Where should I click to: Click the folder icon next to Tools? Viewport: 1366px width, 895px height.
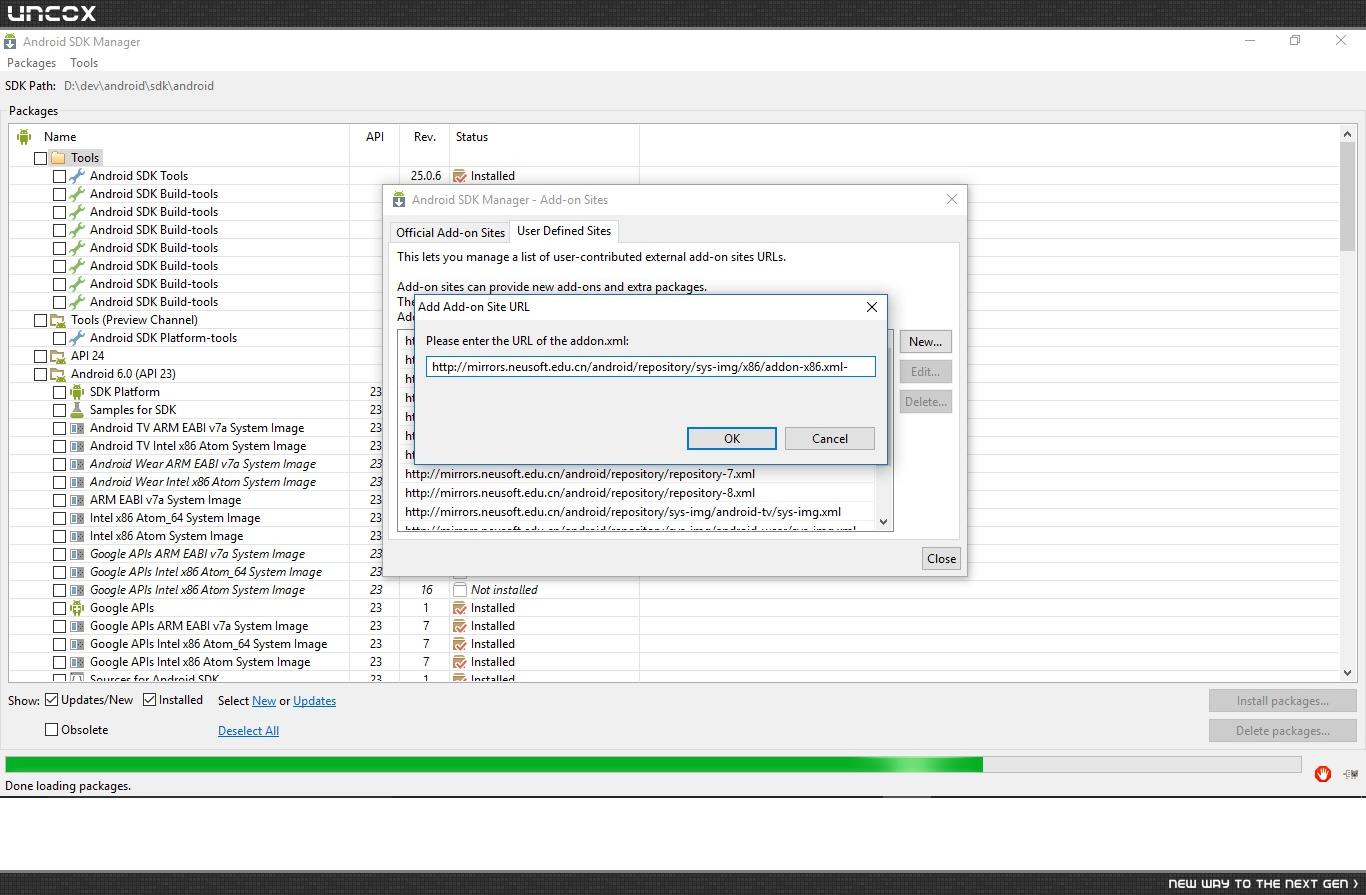[58, 158]
